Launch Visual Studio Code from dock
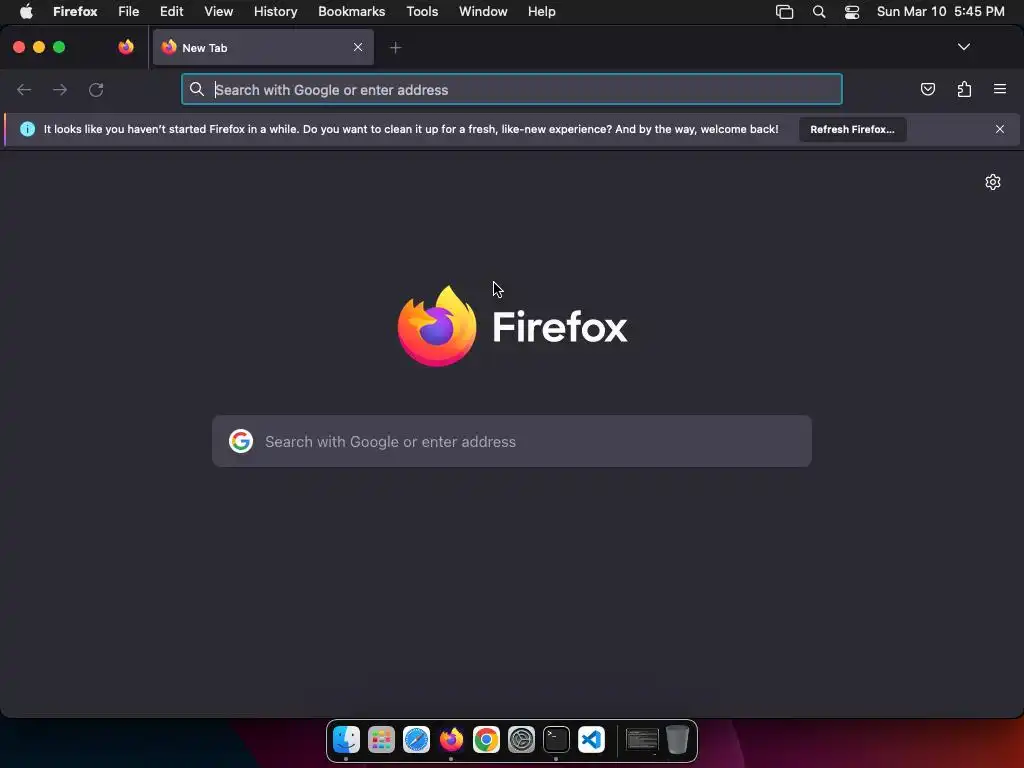Image resolution: width=1024 pixels, height=768 pixels. pos(592,740)
